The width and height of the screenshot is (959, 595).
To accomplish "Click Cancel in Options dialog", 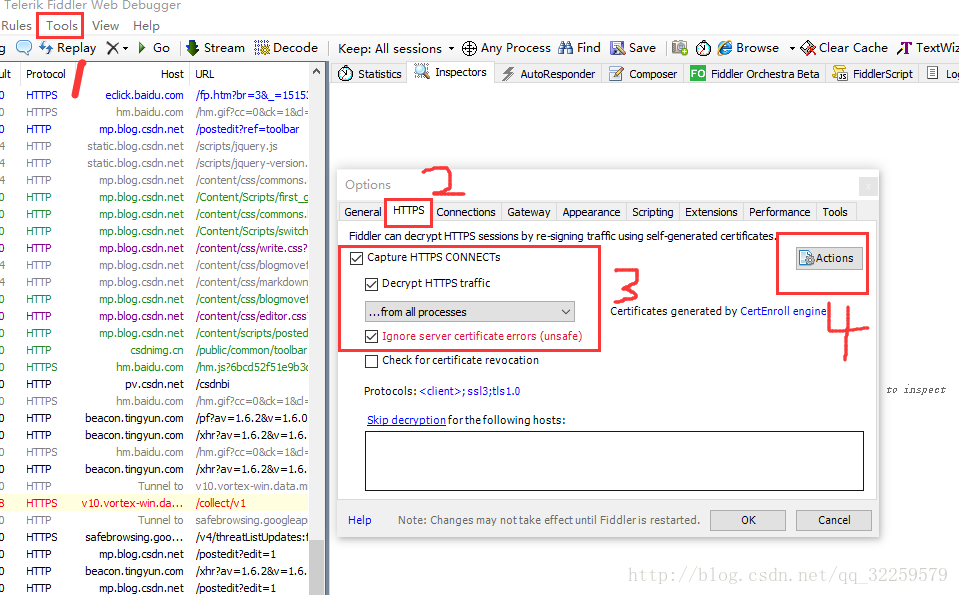I will 834,520.
